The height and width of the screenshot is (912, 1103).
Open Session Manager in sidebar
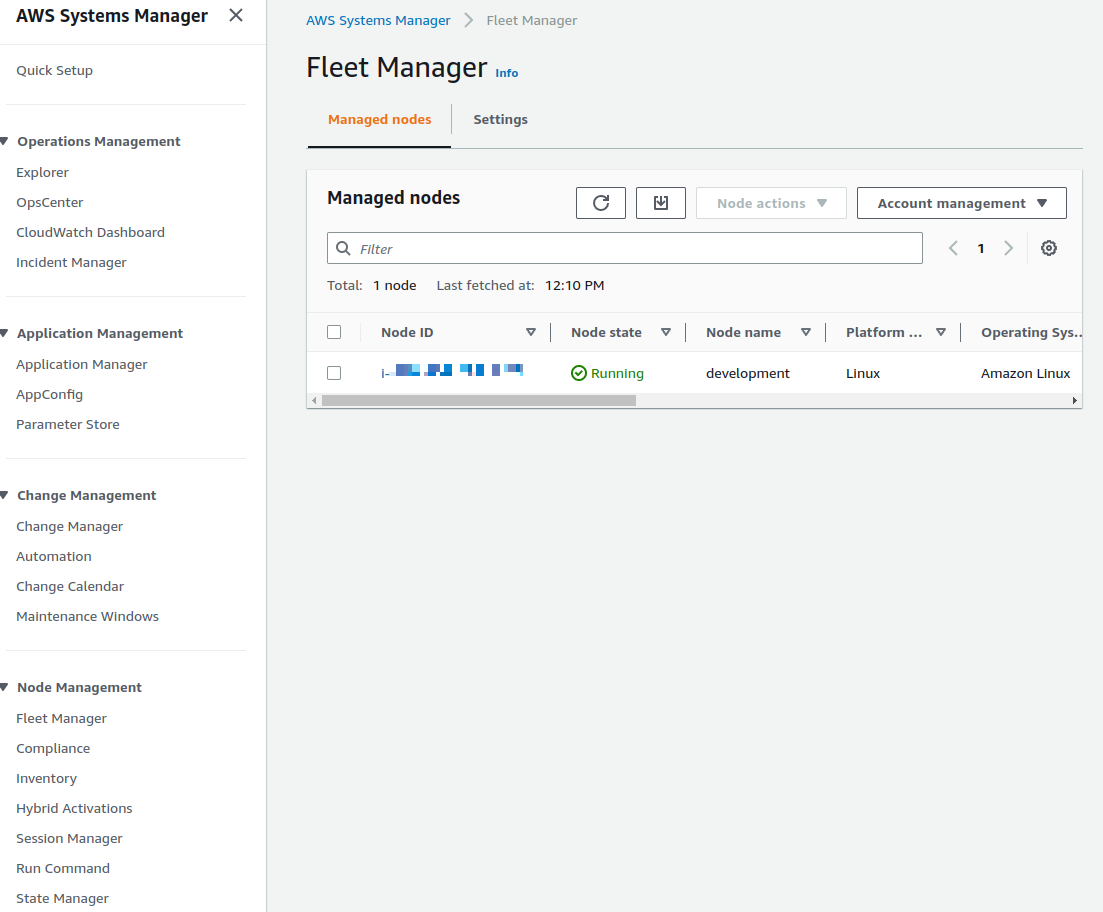pyautogui.click(x=69, y=839)
